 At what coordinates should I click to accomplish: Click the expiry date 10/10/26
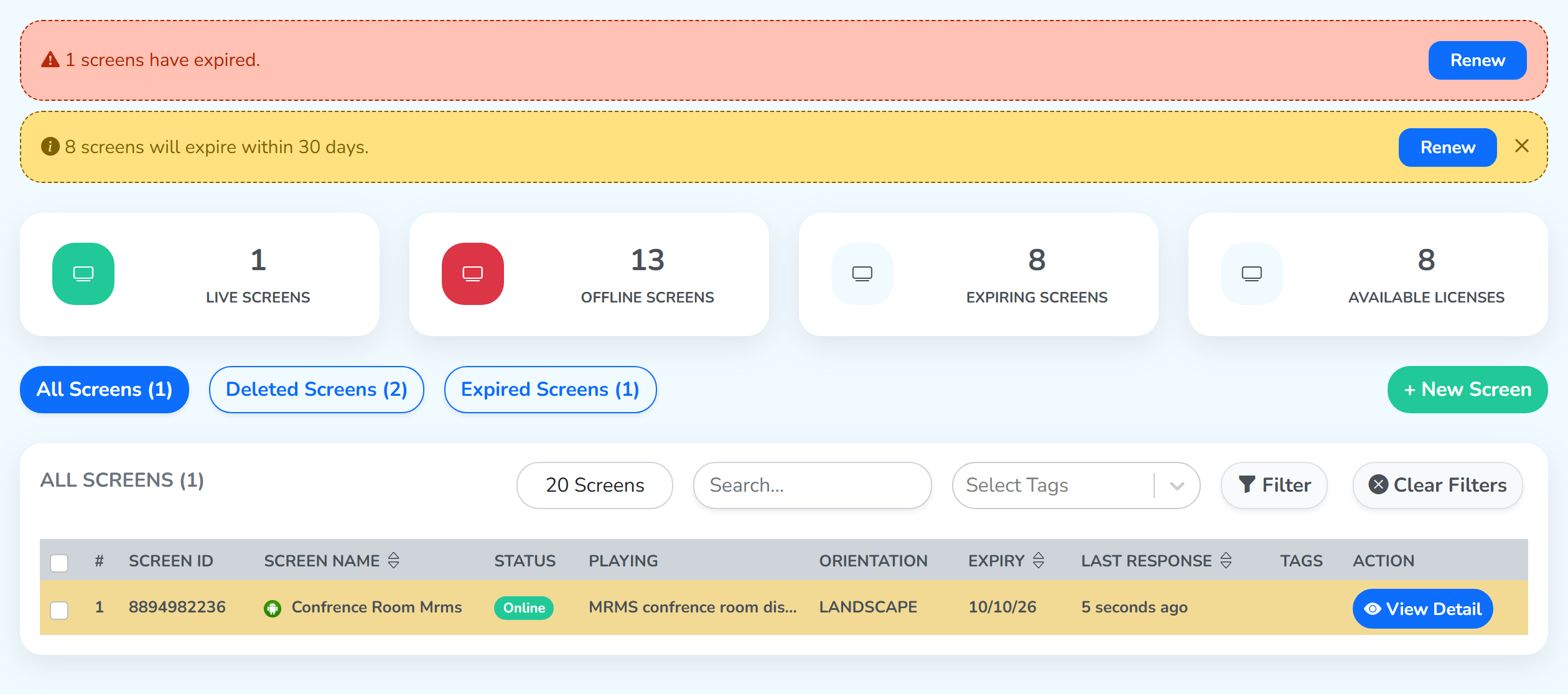point(1002,607)
